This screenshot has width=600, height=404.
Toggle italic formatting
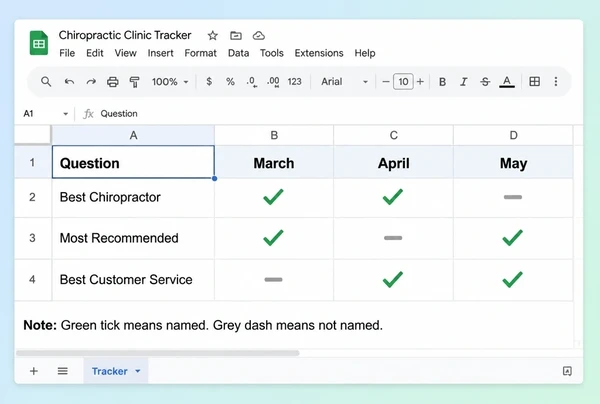pyautogui.click(x=464, y=82)
